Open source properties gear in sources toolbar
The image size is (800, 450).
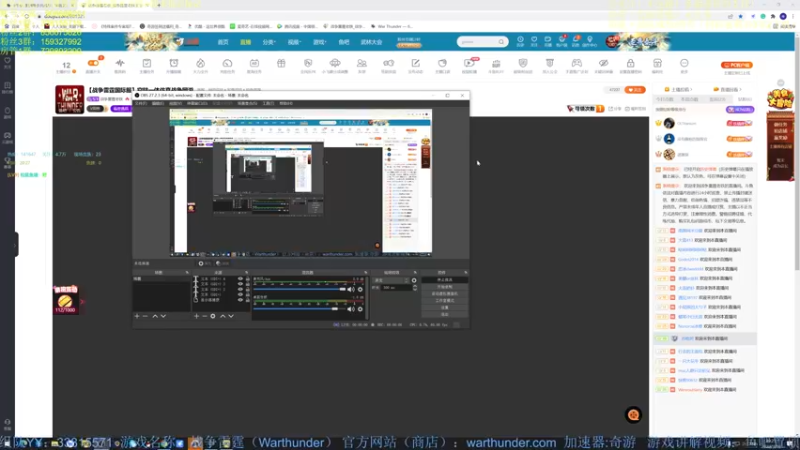[x=213, y=316]
